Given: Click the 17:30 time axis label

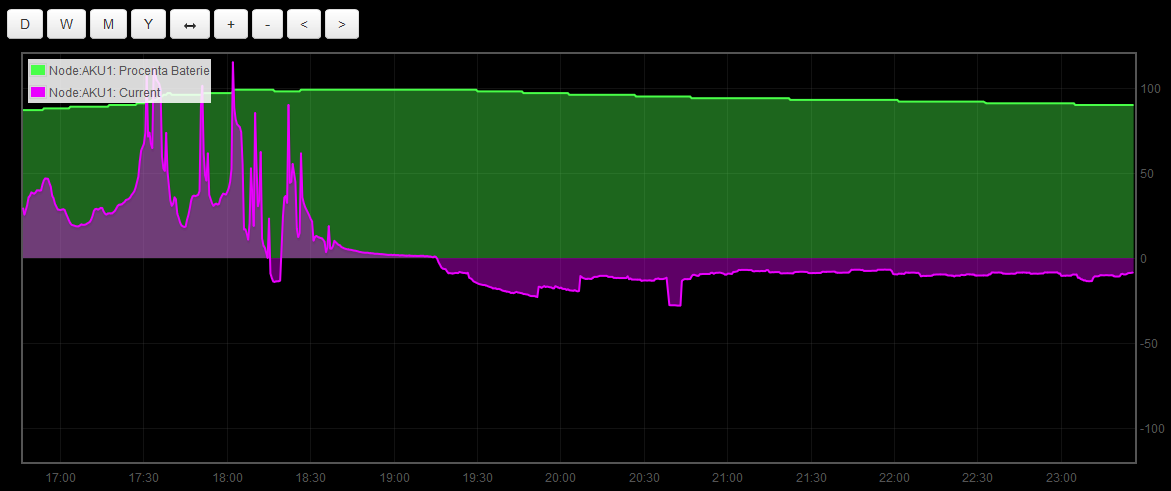Looking at the screenshot, I should pos(143,478).
